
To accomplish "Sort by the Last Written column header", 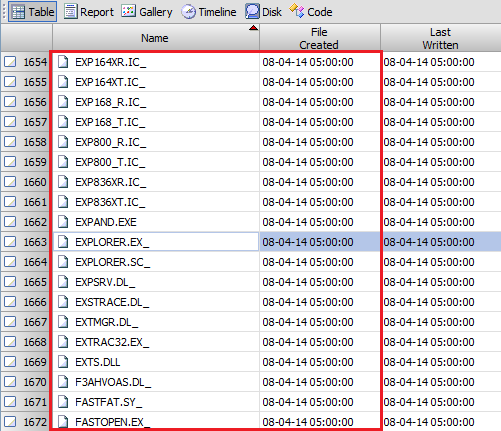I will pos(440,38).
